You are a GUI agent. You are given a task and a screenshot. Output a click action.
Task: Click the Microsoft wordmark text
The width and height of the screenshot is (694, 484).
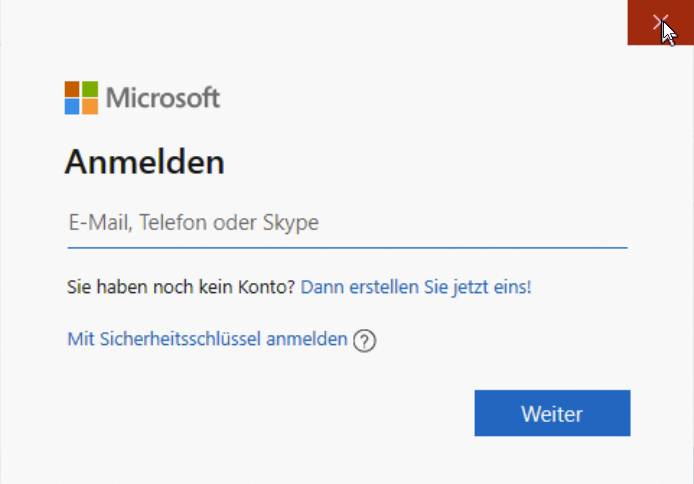point(163,98)
